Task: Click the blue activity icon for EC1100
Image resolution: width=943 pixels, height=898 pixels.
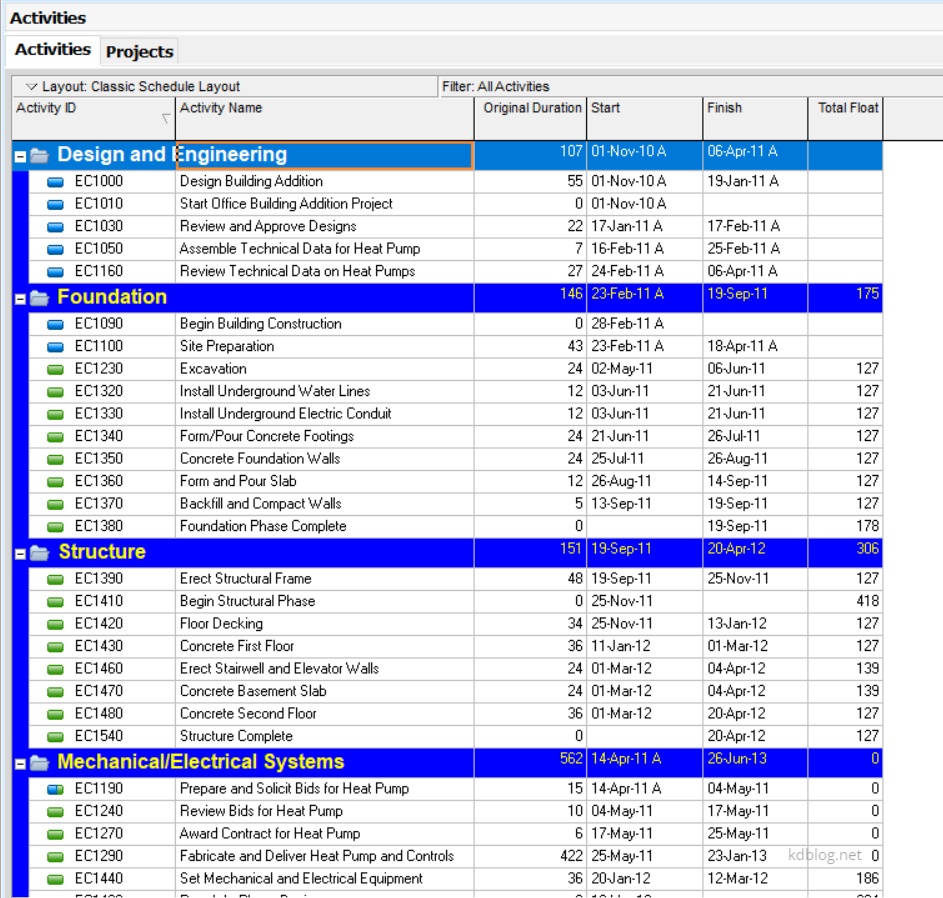Action: (x=55, y=347)
